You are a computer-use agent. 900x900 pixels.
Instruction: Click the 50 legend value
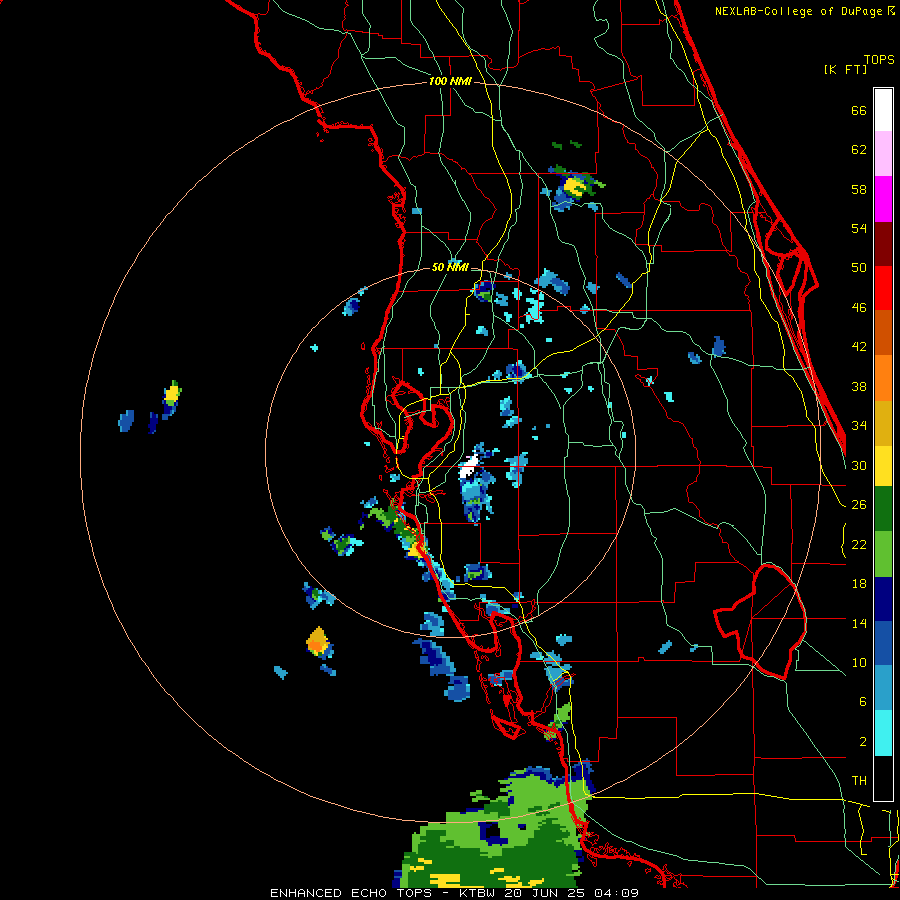[859, 267]
